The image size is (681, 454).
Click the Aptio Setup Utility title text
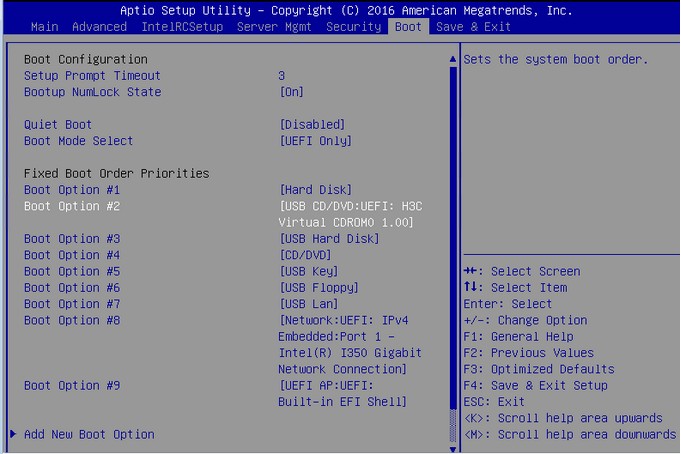(346, 10)
